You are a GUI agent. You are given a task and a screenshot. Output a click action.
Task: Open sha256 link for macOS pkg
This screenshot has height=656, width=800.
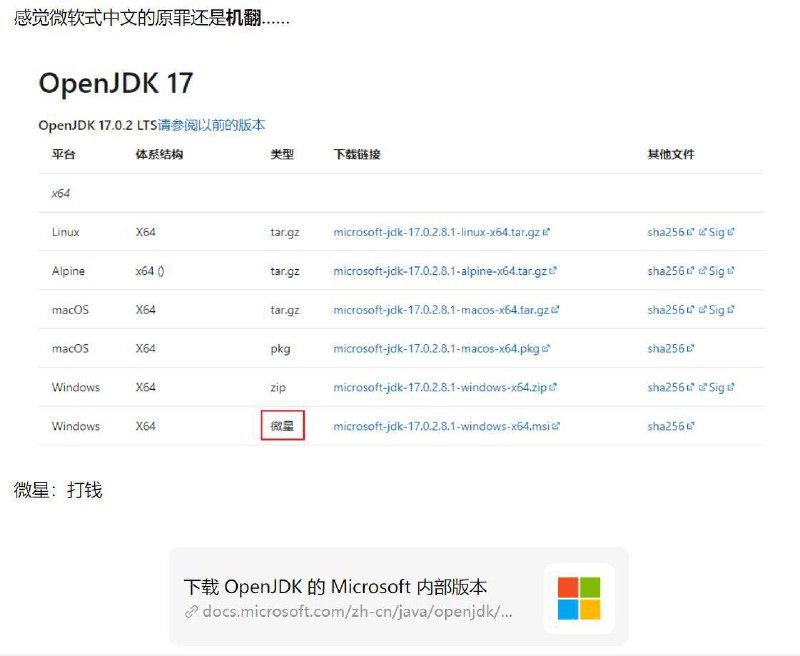[x=666, y=348]
